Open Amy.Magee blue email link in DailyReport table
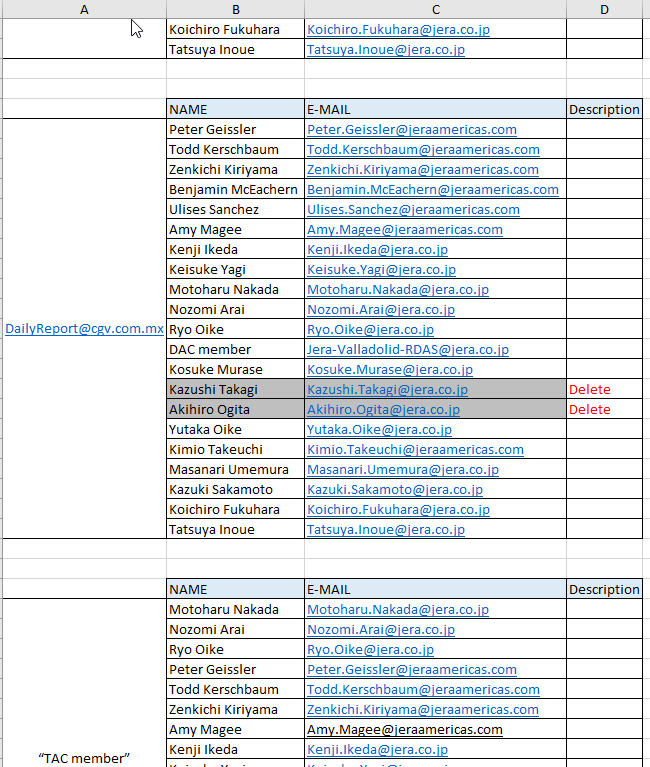This screenshot has width=650, height=767. pos(405,229)
